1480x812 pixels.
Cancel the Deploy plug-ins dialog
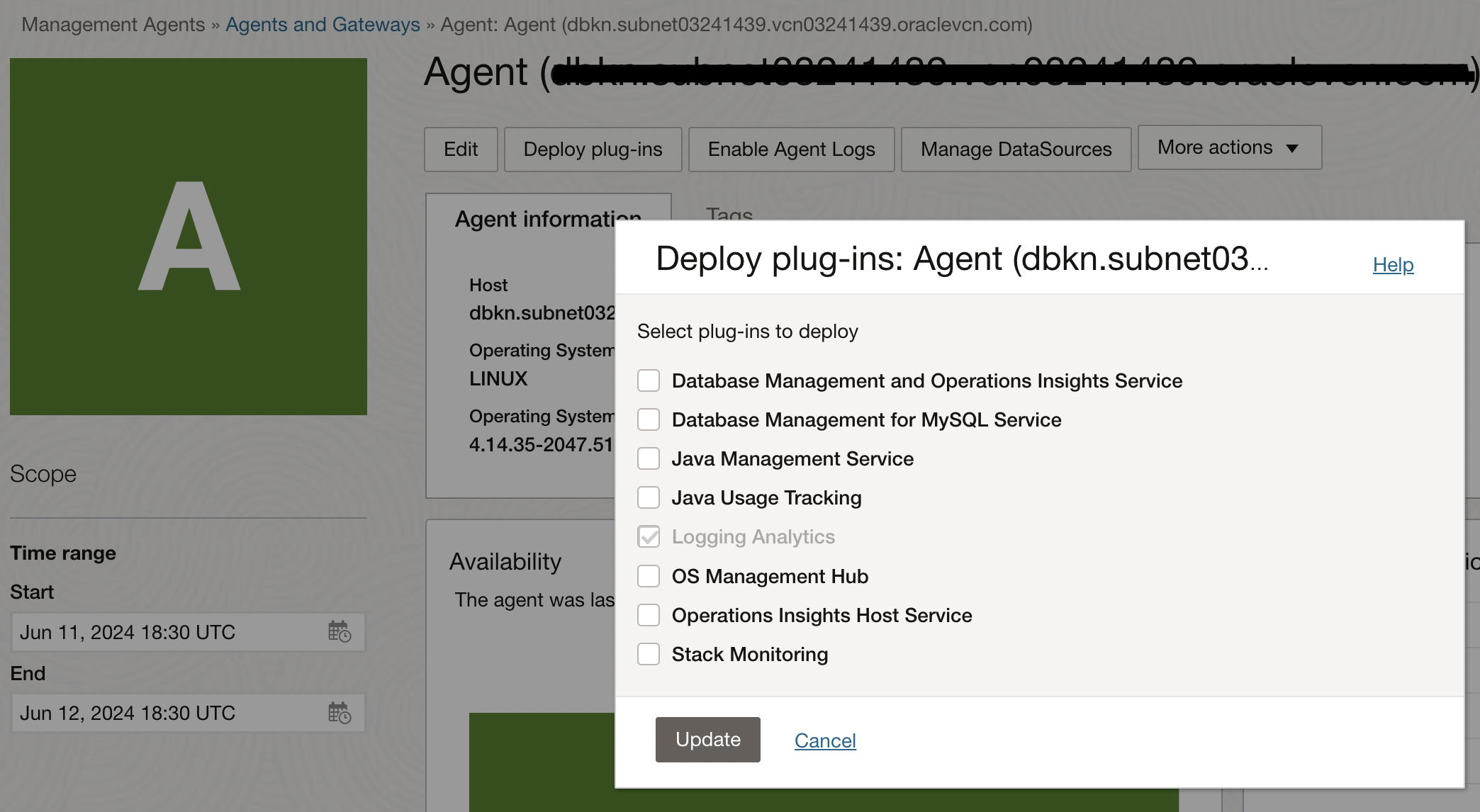click(825, 740)
